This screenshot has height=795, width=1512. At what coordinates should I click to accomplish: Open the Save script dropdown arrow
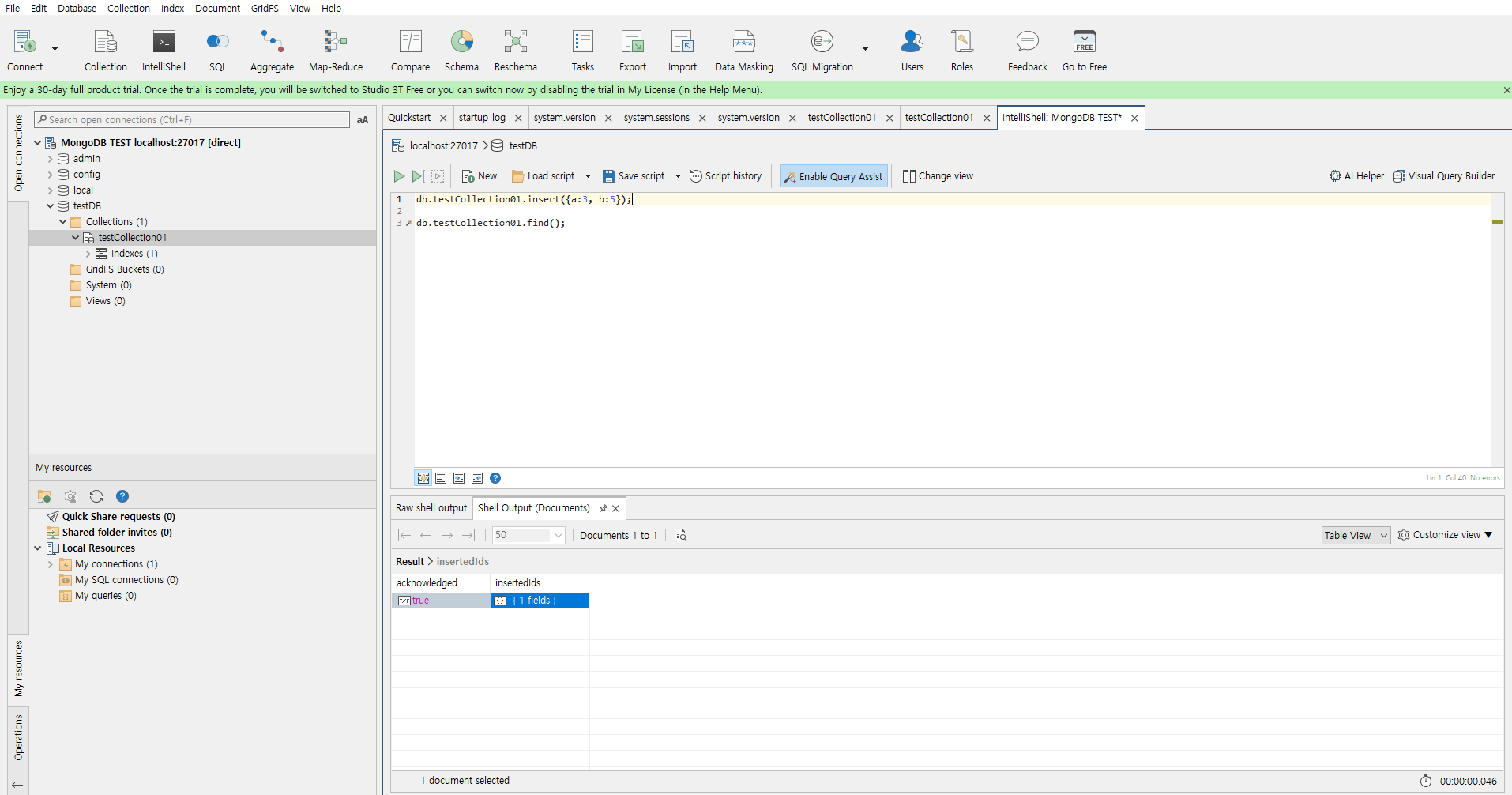click(x=678, y=176)
